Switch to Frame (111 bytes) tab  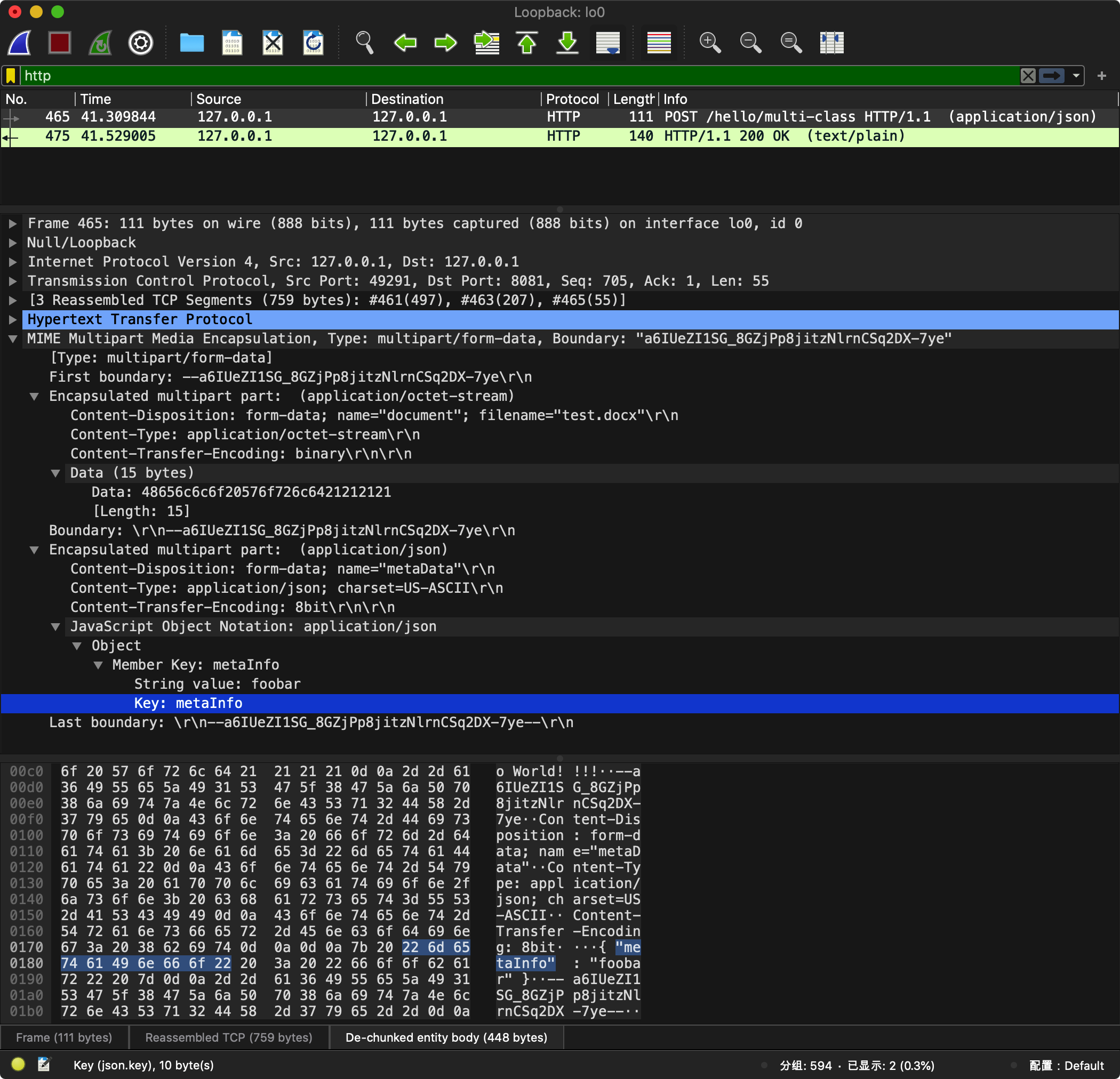tap(64, 1037)
